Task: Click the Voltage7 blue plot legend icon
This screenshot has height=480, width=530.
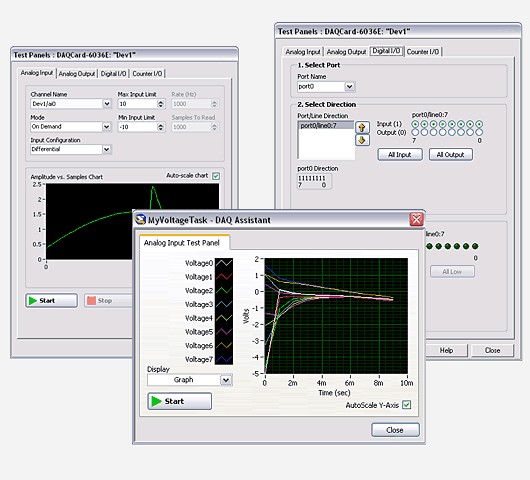Action: click(x=224, y=359)
